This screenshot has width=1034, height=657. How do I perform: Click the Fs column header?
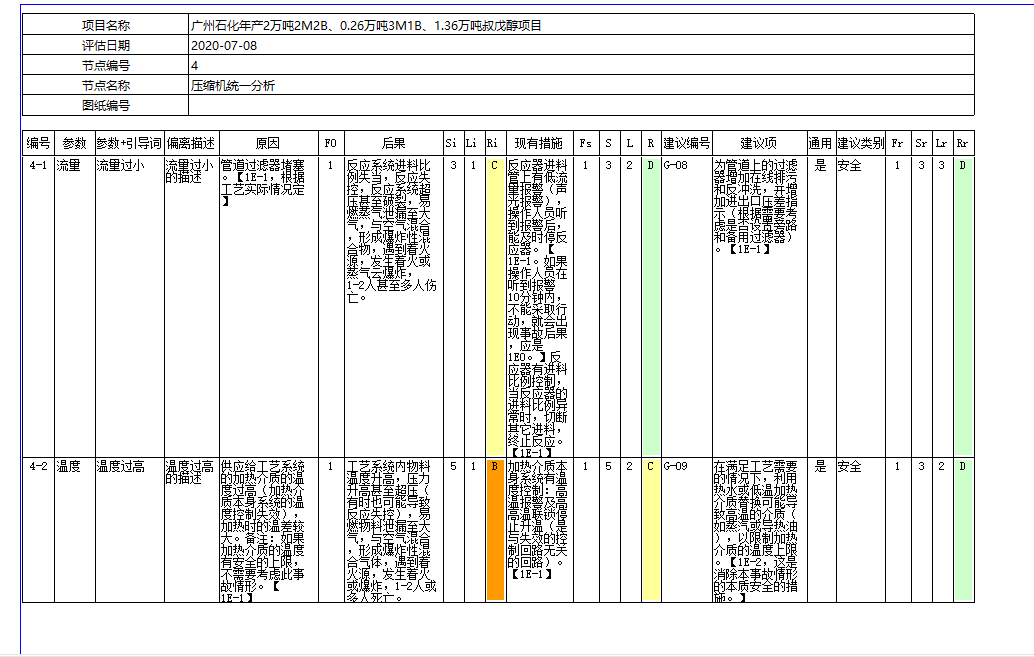tap(586, 143)
